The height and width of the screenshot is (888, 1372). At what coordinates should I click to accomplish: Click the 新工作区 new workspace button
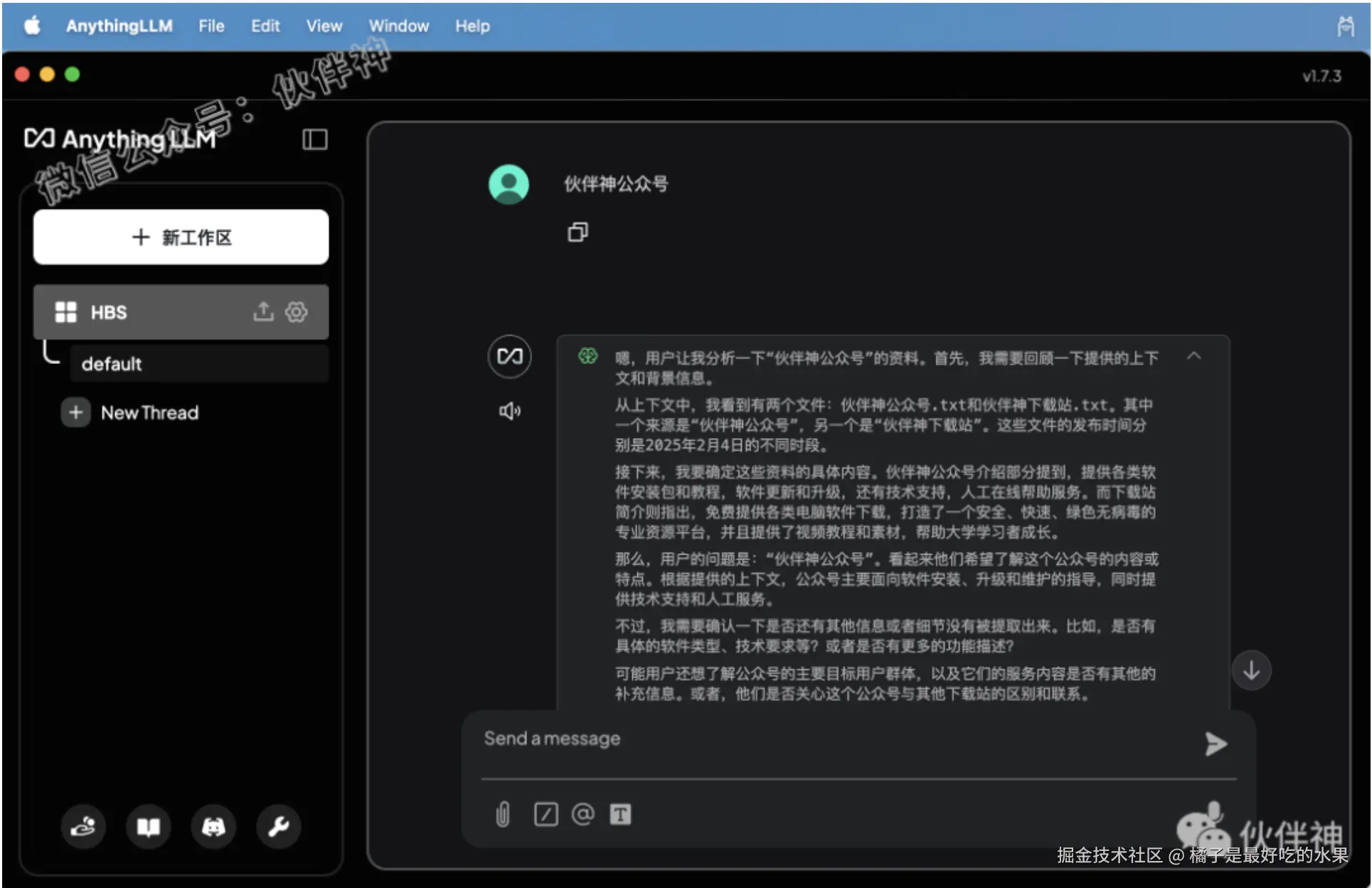click(181, 237)
